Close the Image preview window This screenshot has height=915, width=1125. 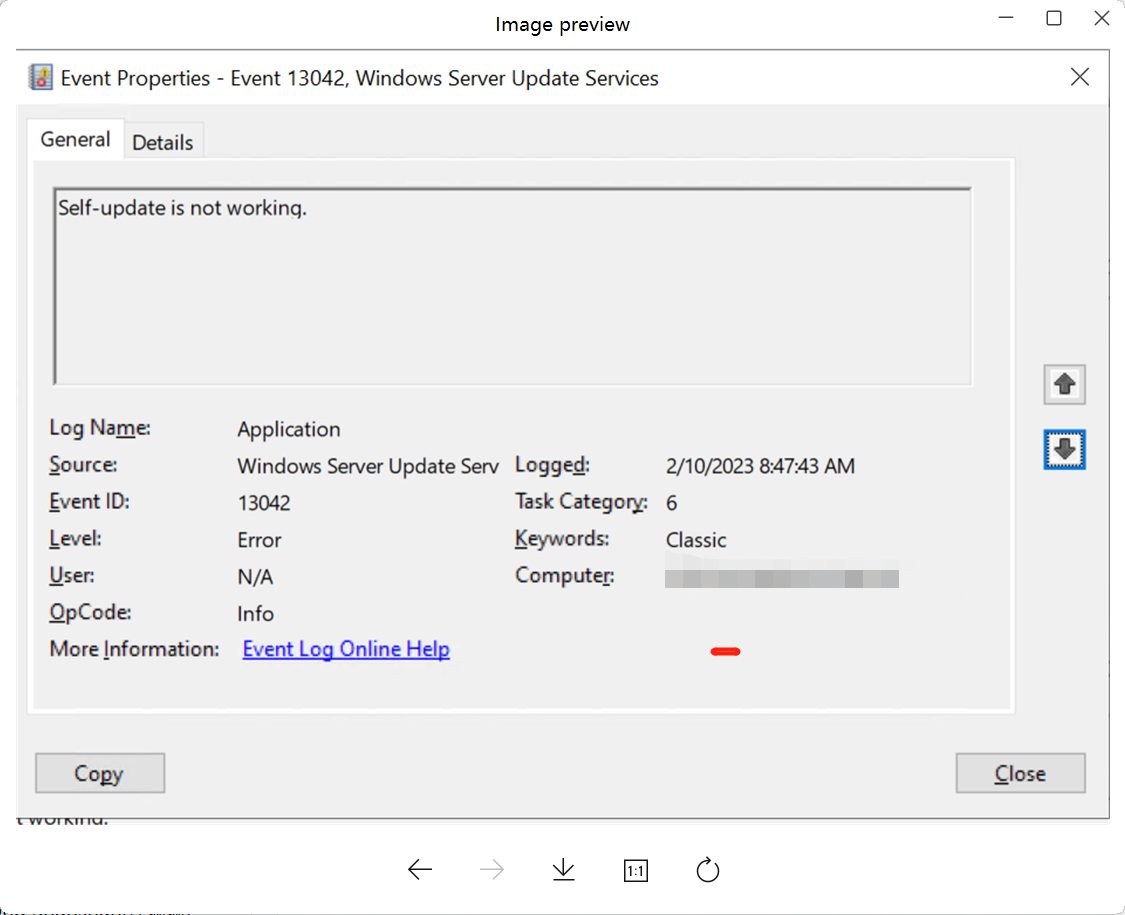pos(1102,18)
